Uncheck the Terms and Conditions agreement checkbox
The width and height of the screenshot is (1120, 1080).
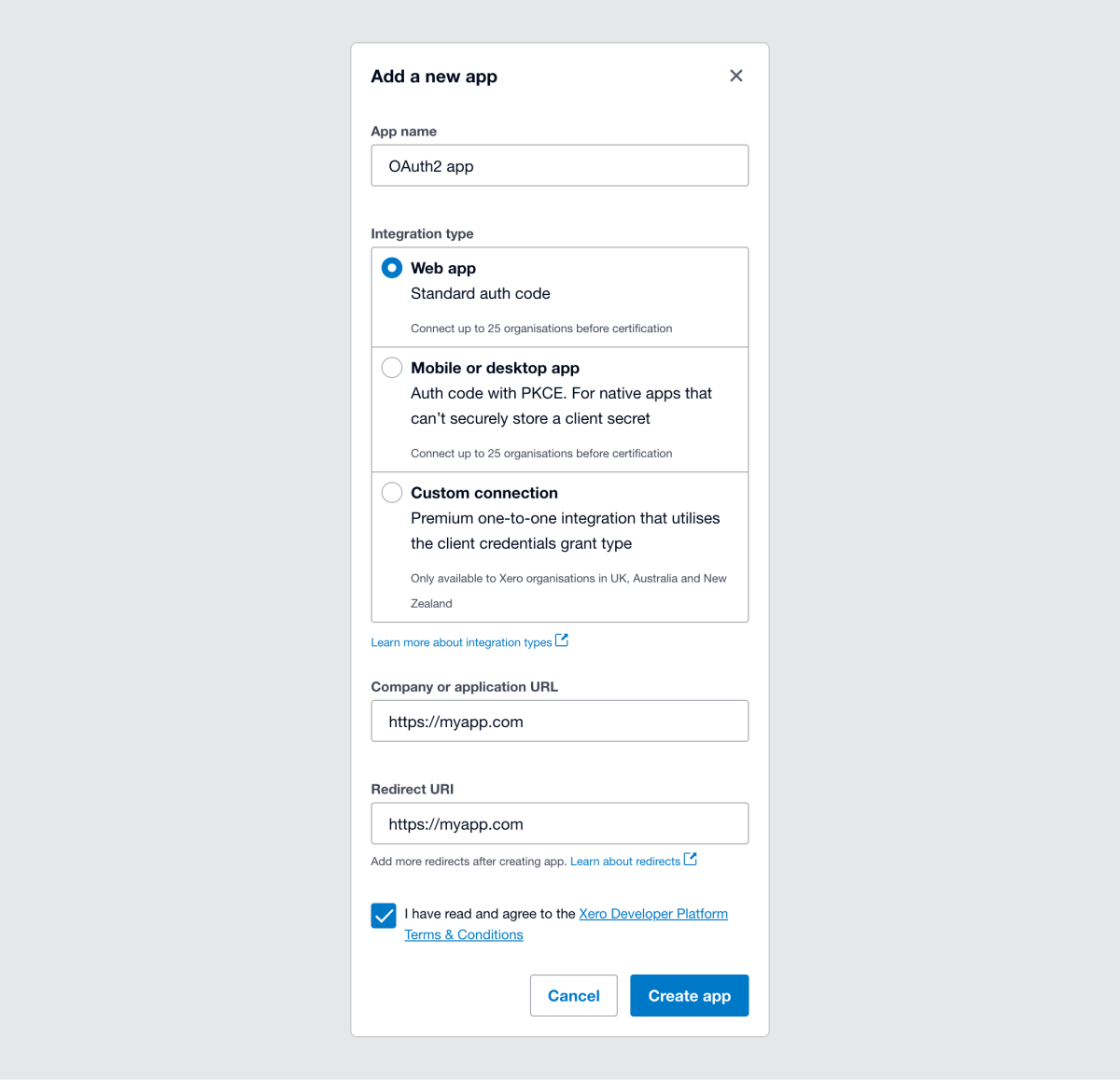[x=383, y=916]
